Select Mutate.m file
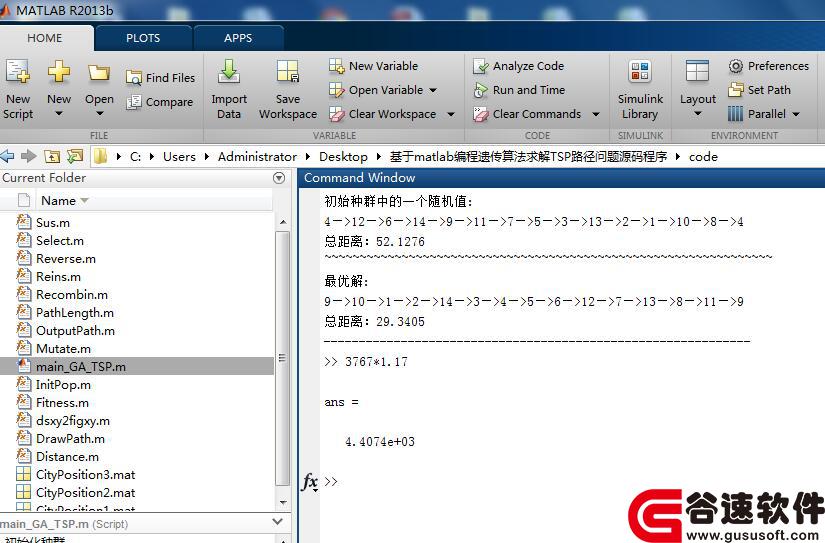 (63, 348)
